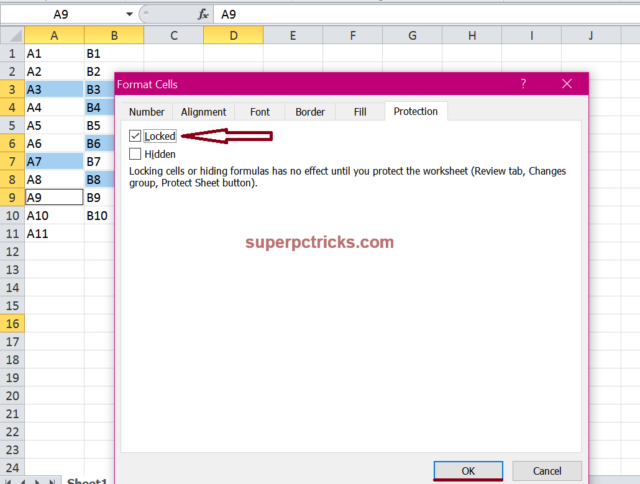640x484 pixels.
Task: Click cell containing B9
Action: 100,198
